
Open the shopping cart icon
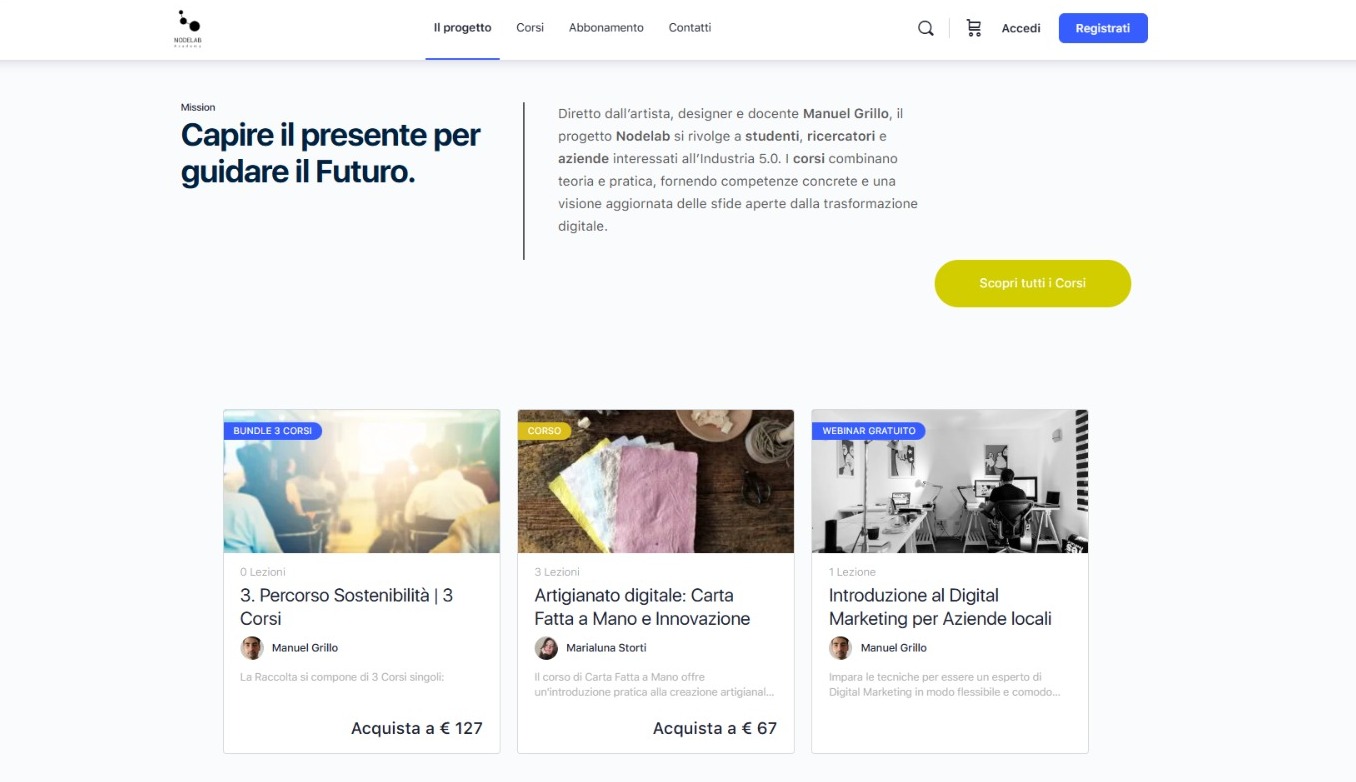(x=973, y=28)
